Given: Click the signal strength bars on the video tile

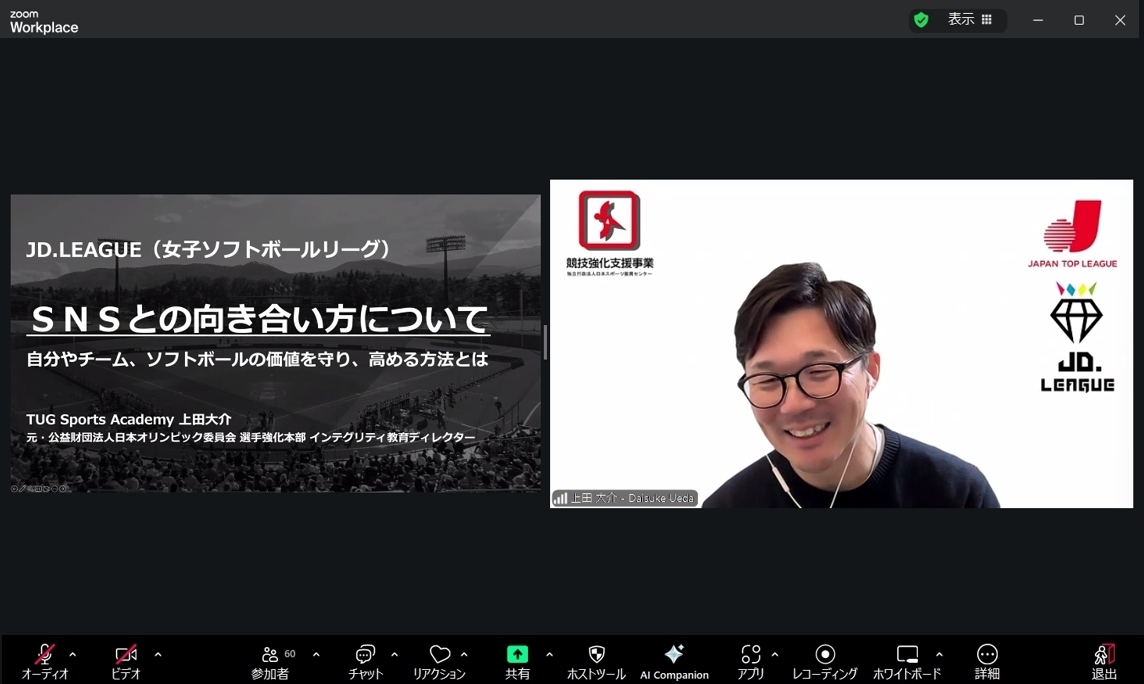Looking at the screenshot, I should tap(560, 499).
